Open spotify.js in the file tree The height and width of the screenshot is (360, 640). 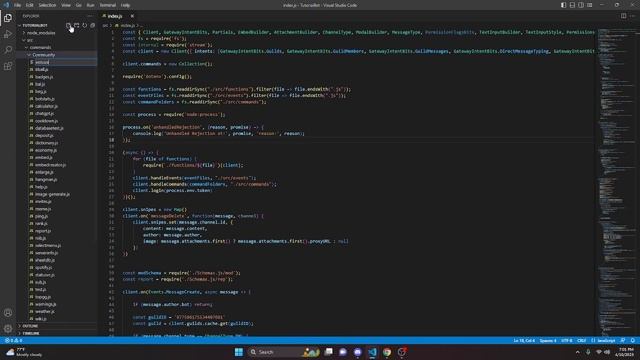pyautogui.click(x=43, y=268)
